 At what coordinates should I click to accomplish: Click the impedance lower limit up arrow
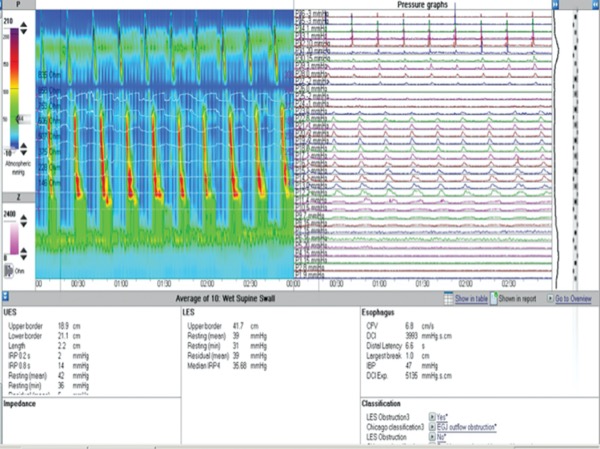pos(24,251)
